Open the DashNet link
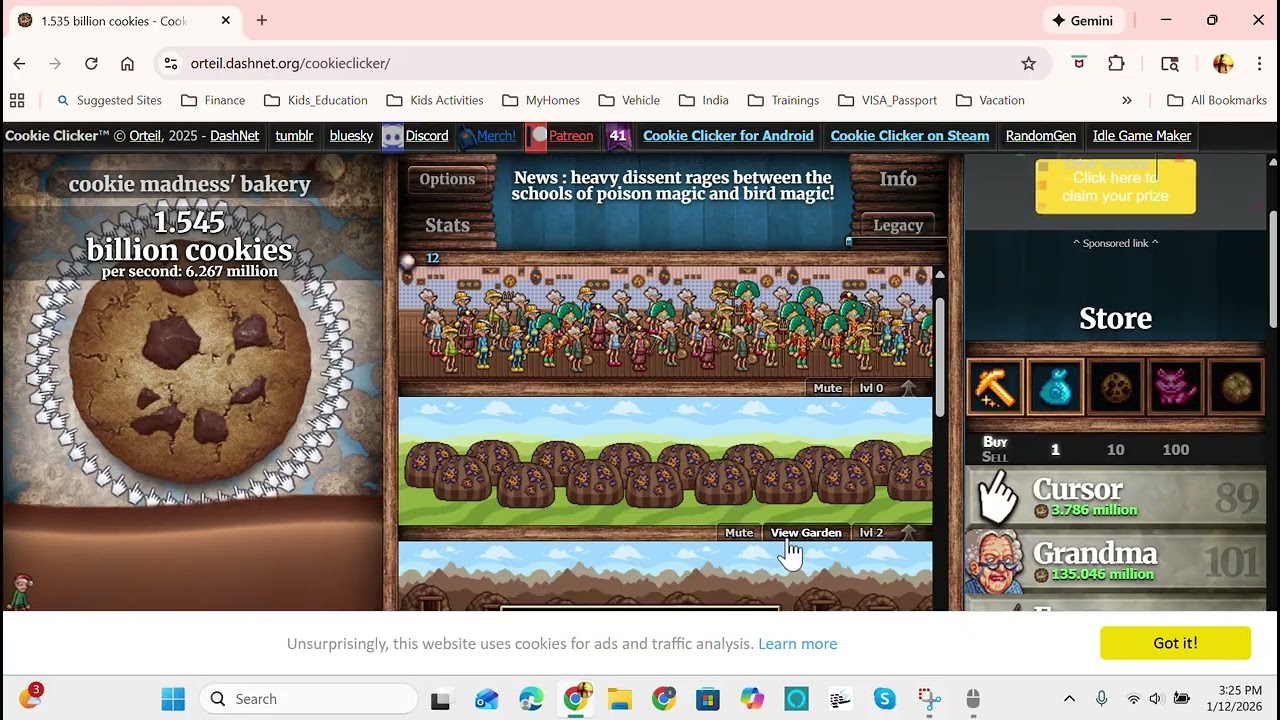Image resolution: width=1280 pixels, height=720 pixels. pyautogui.click(x=234, y=136)
